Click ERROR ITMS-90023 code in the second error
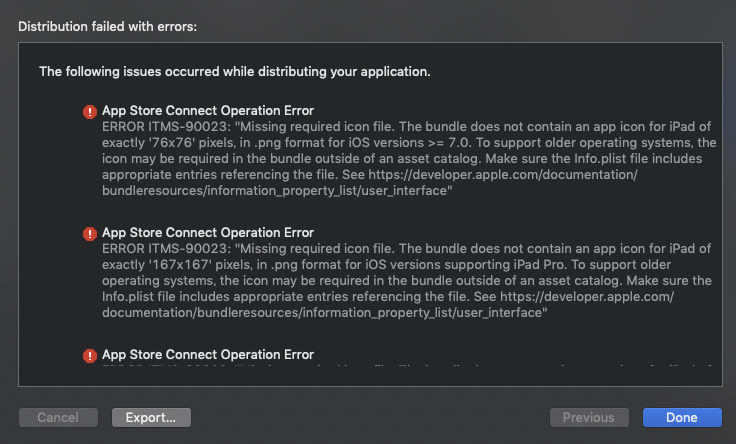Viewport: 736px width, 444px height. click(167, 249)
